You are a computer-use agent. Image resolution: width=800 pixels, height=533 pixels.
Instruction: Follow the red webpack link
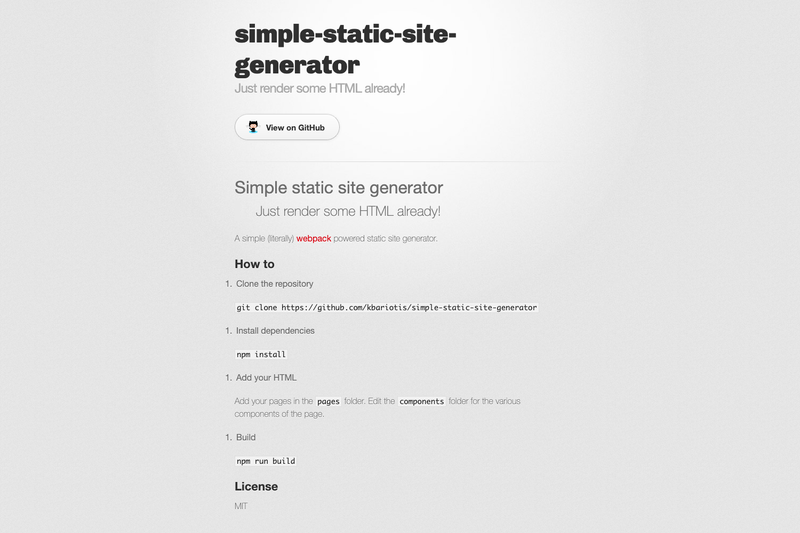[314, 238]
